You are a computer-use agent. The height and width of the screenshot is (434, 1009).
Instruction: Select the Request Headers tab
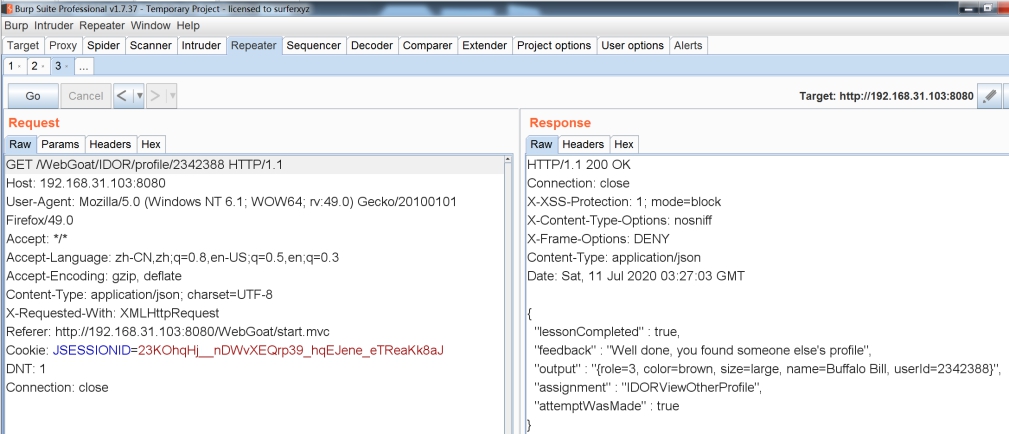110,144
